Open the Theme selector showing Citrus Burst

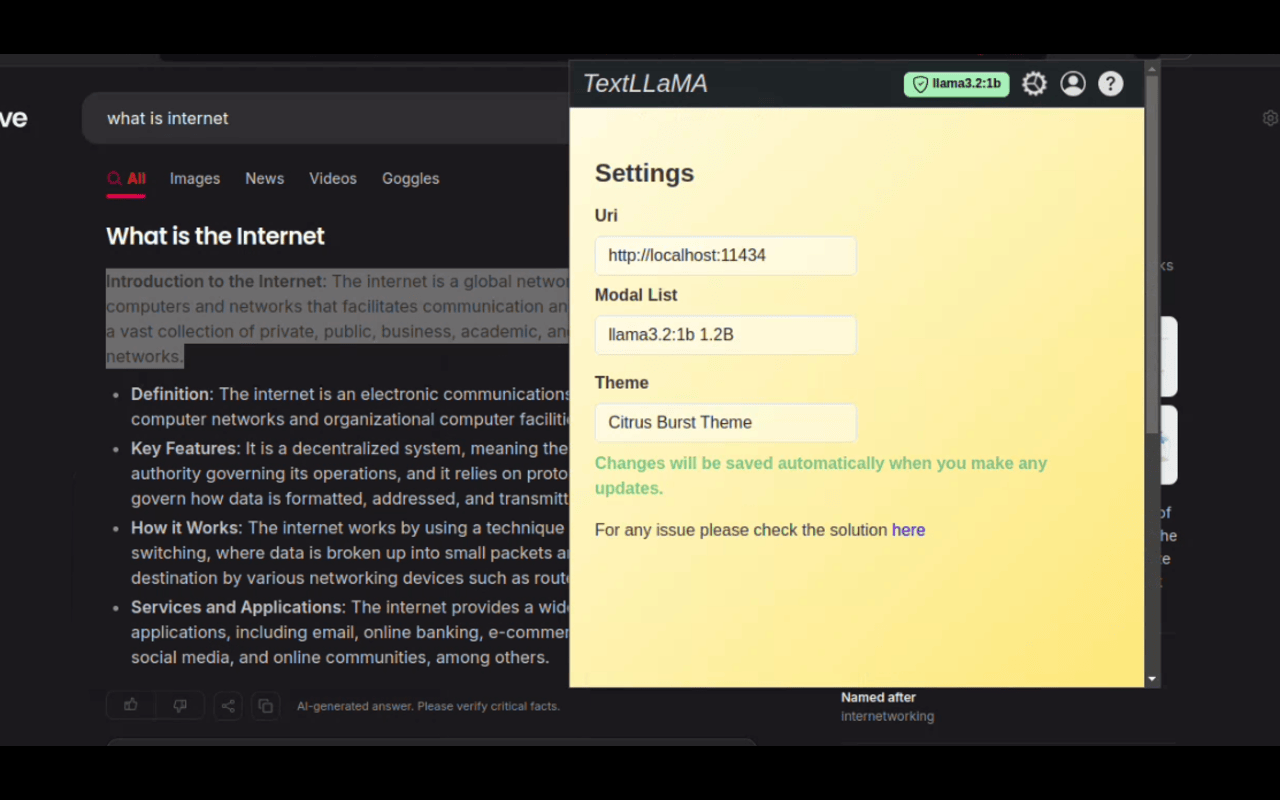[x=725, y=422]
